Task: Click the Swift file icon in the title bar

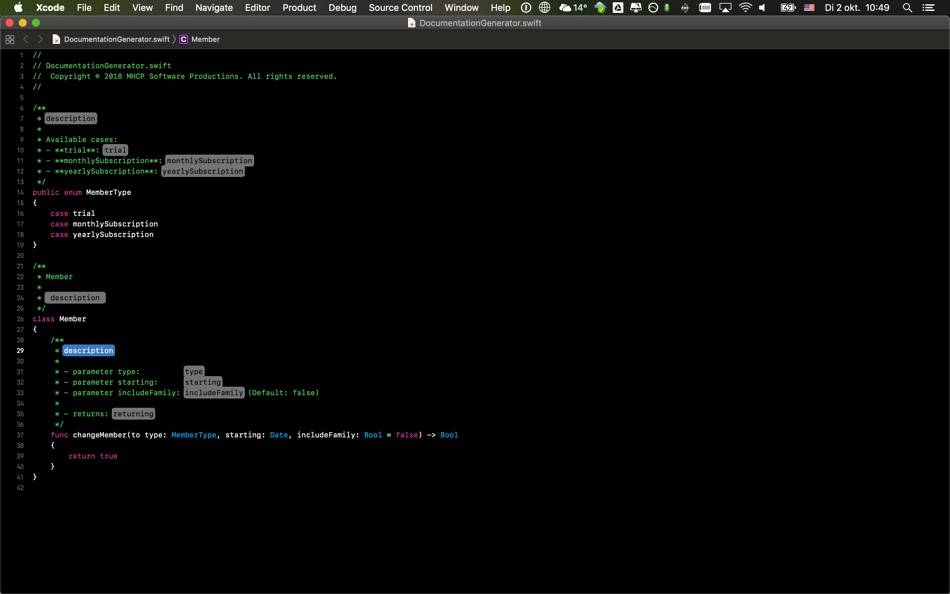Action: point(411,23)
